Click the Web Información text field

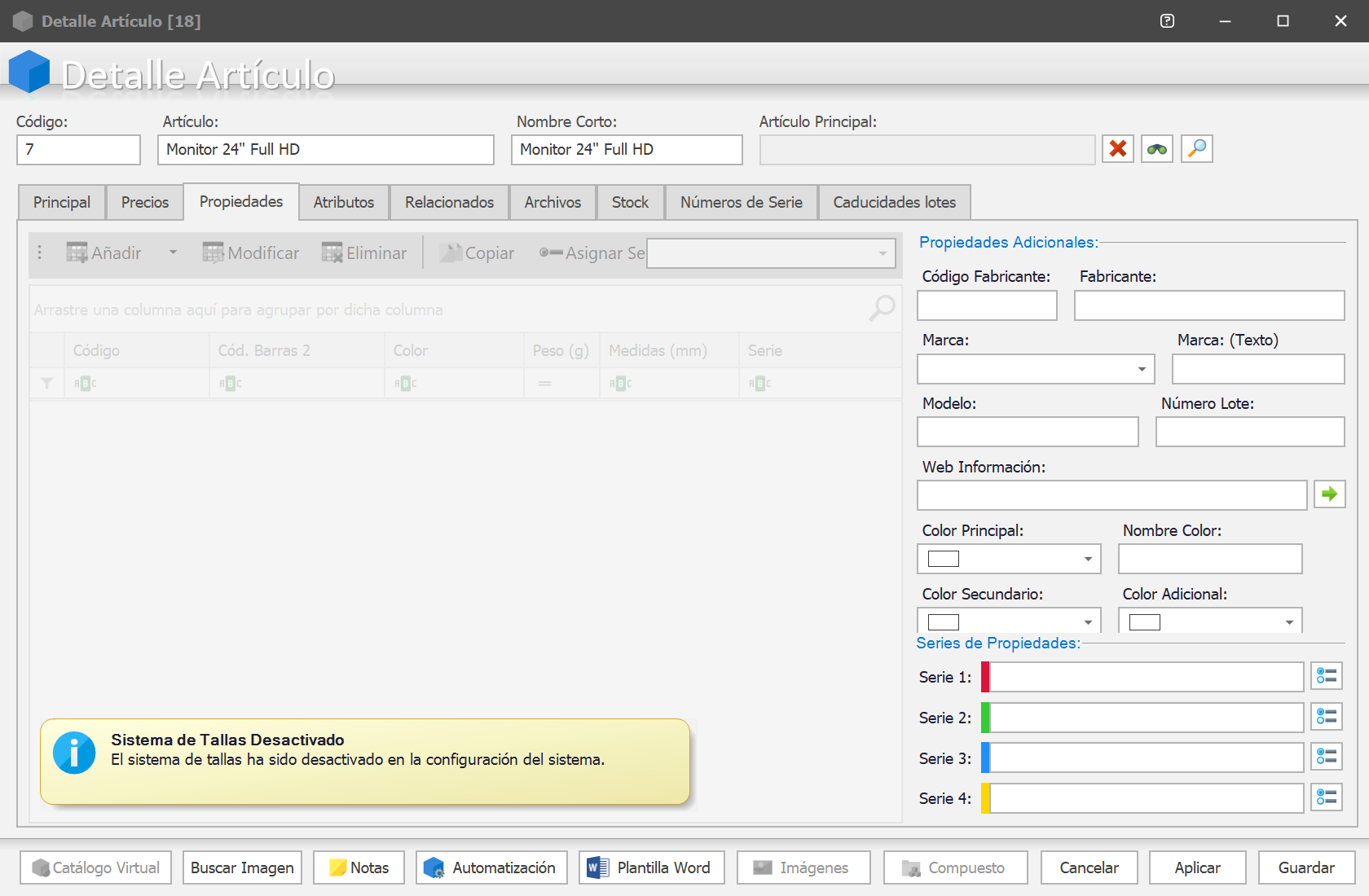tap(1112, 495)
